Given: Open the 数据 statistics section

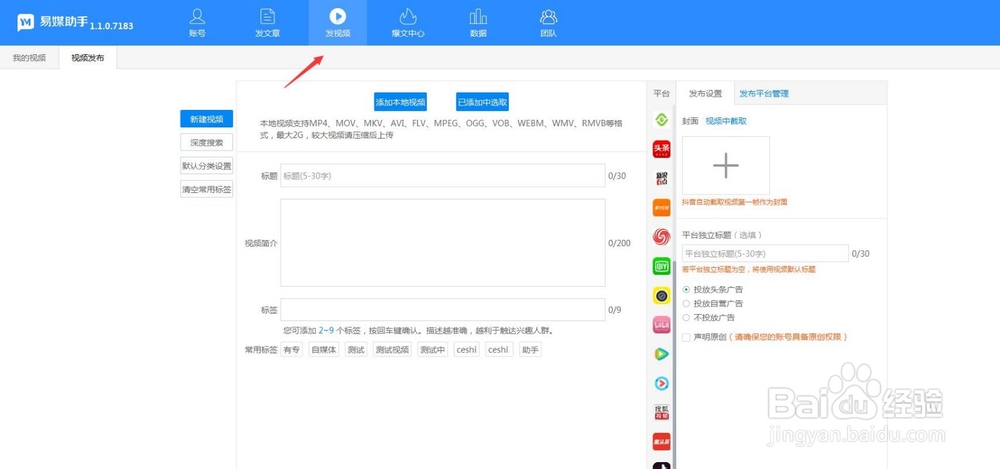Looking at the screenshot, I should pyautogui.click(x=478, y=22).
